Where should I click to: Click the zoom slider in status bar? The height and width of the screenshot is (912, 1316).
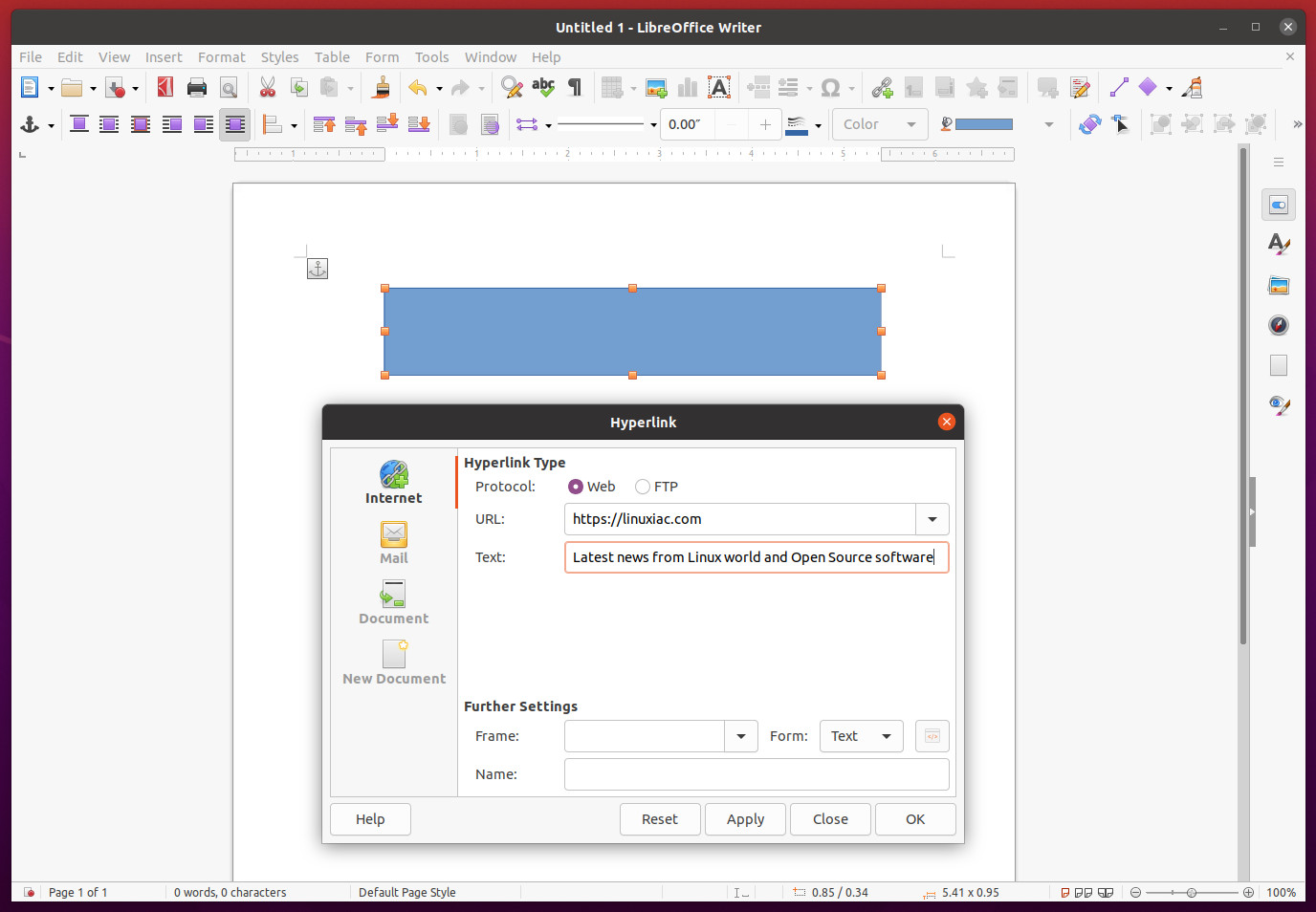coord(1192,892)
